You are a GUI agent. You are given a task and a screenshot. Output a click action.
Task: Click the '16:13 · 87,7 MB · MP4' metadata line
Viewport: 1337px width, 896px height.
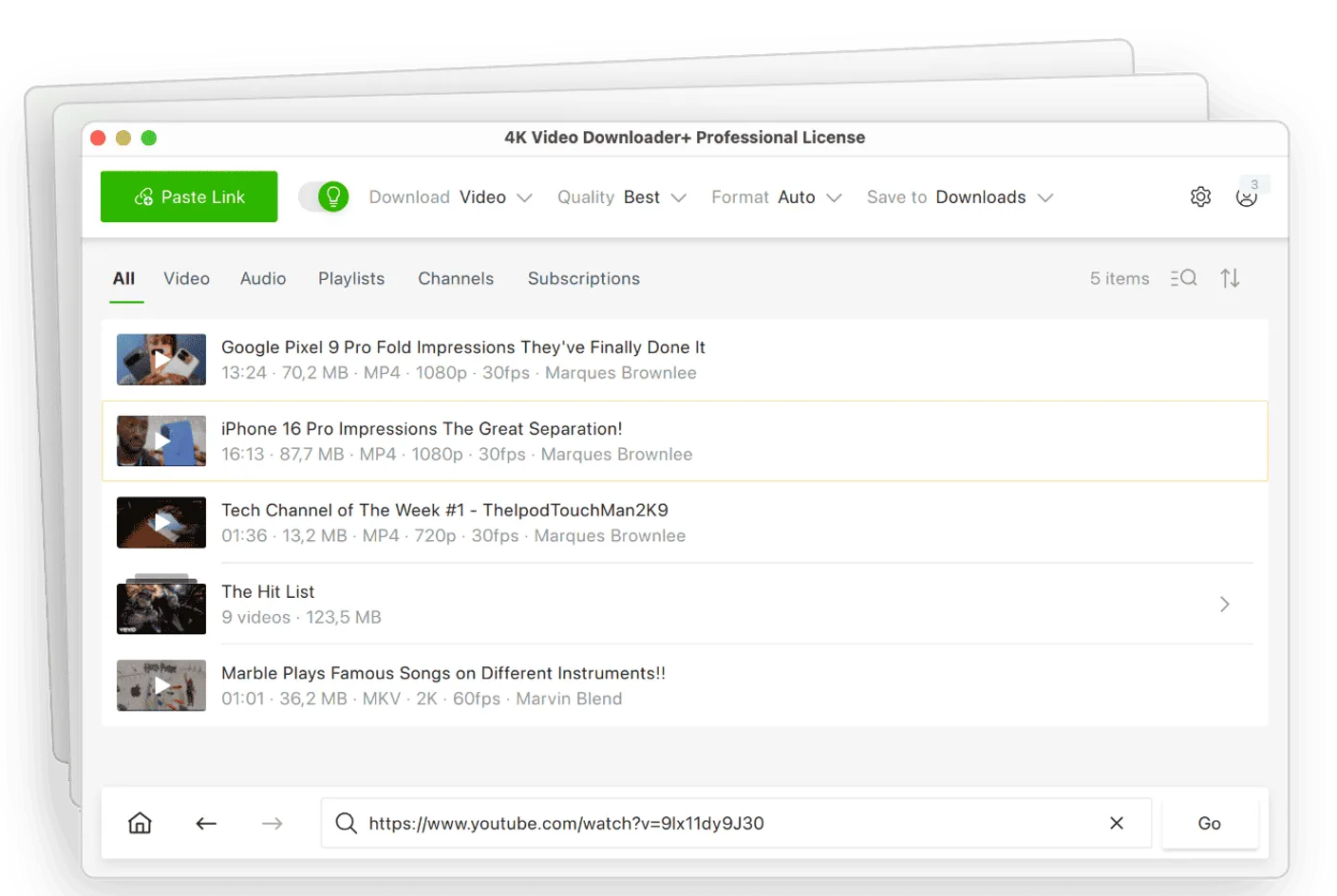click(457, 455)
